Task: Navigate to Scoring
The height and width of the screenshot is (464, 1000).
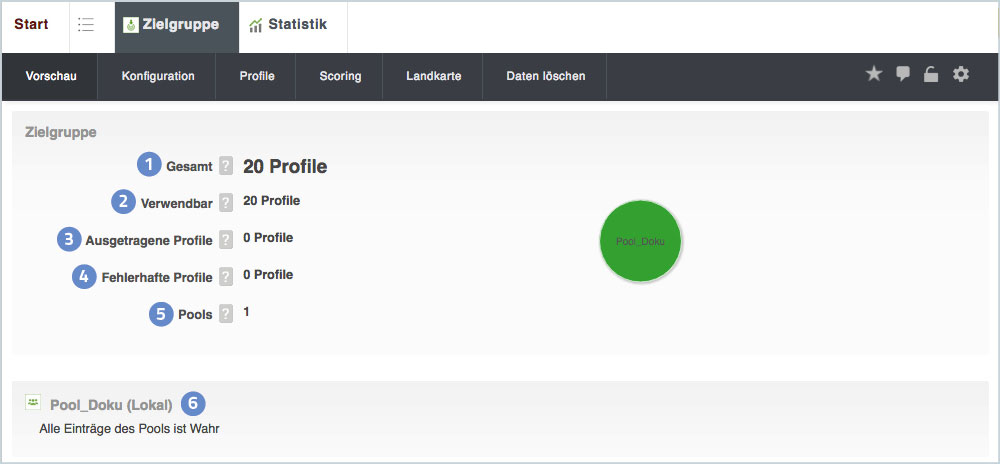Action: 340,76
